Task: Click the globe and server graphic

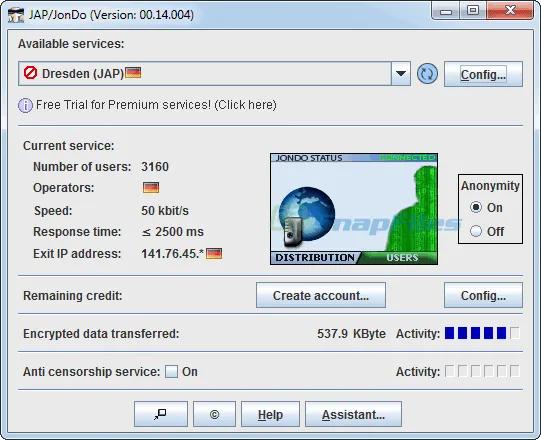Action: click(x=306, y=217)
